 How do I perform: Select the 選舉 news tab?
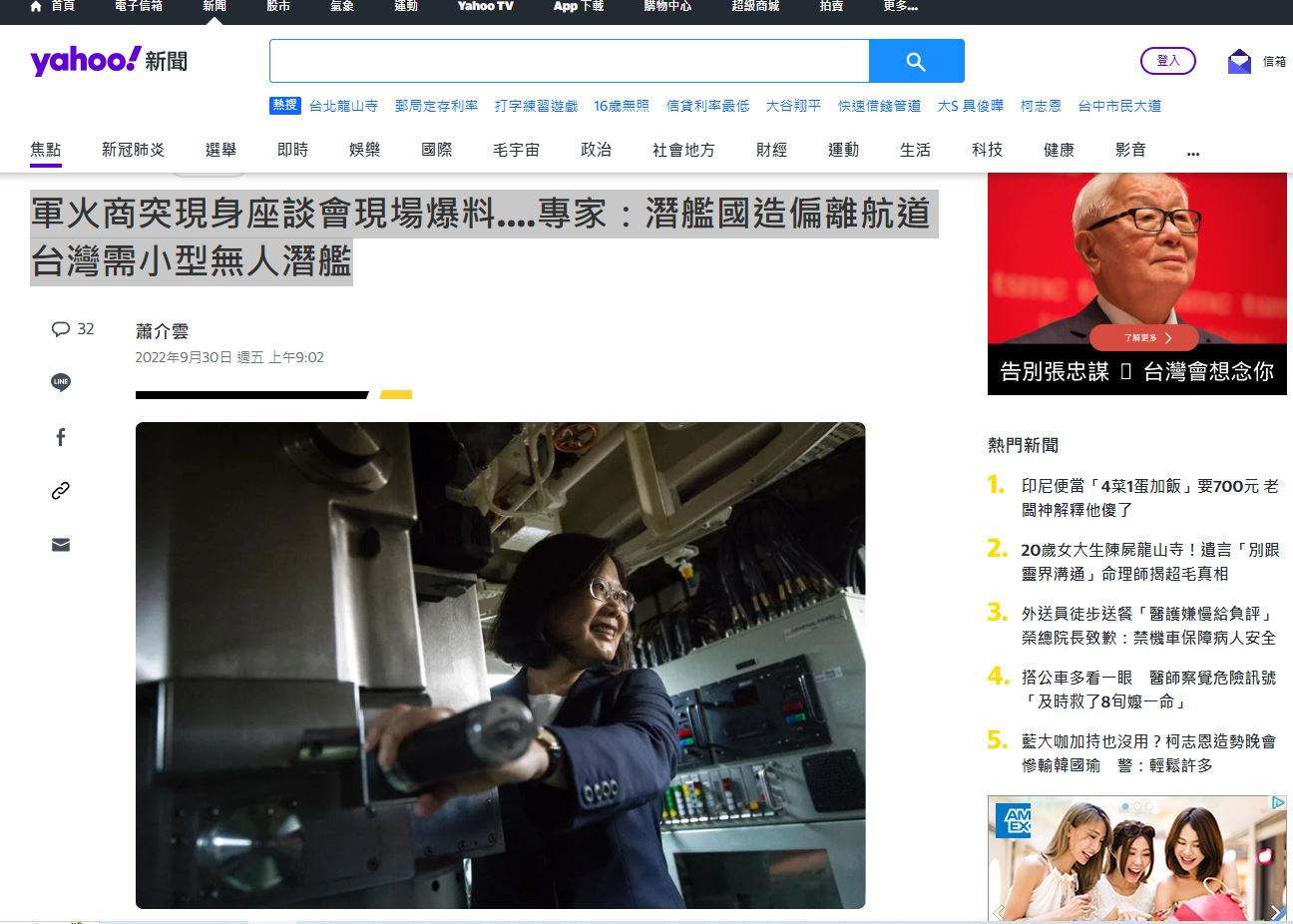(x=221, y=150)
